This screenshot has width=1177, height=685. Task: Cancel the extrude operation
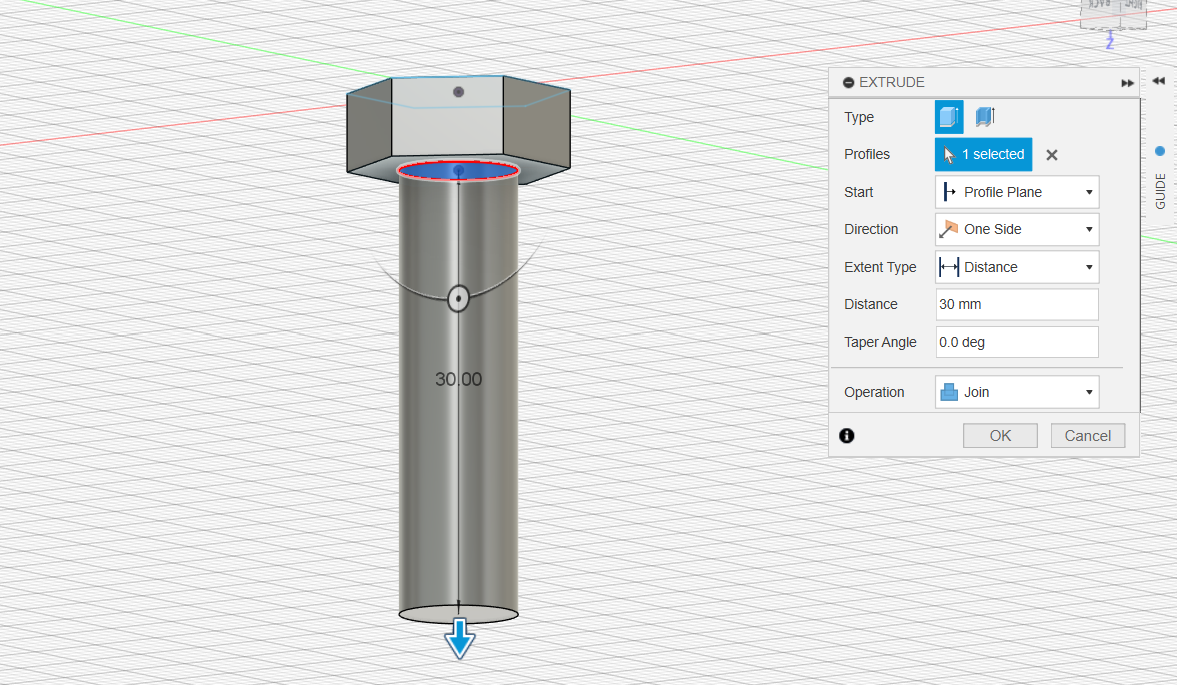click(x=1088, y=436)
